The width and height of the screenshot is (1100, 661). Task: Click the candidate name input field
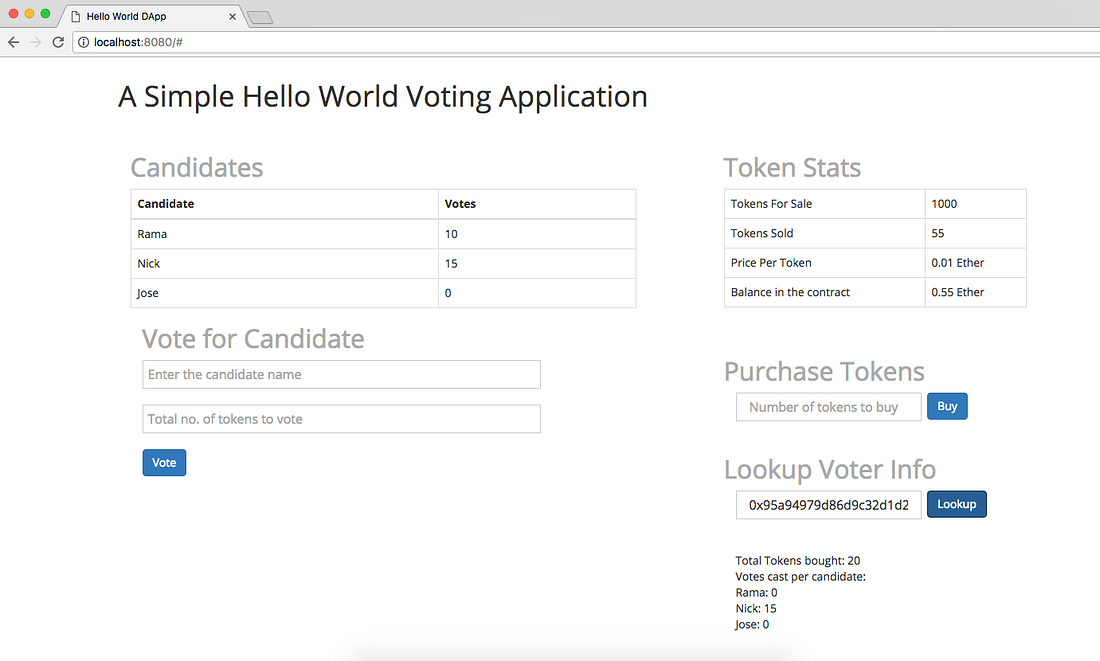pos(341,374)
